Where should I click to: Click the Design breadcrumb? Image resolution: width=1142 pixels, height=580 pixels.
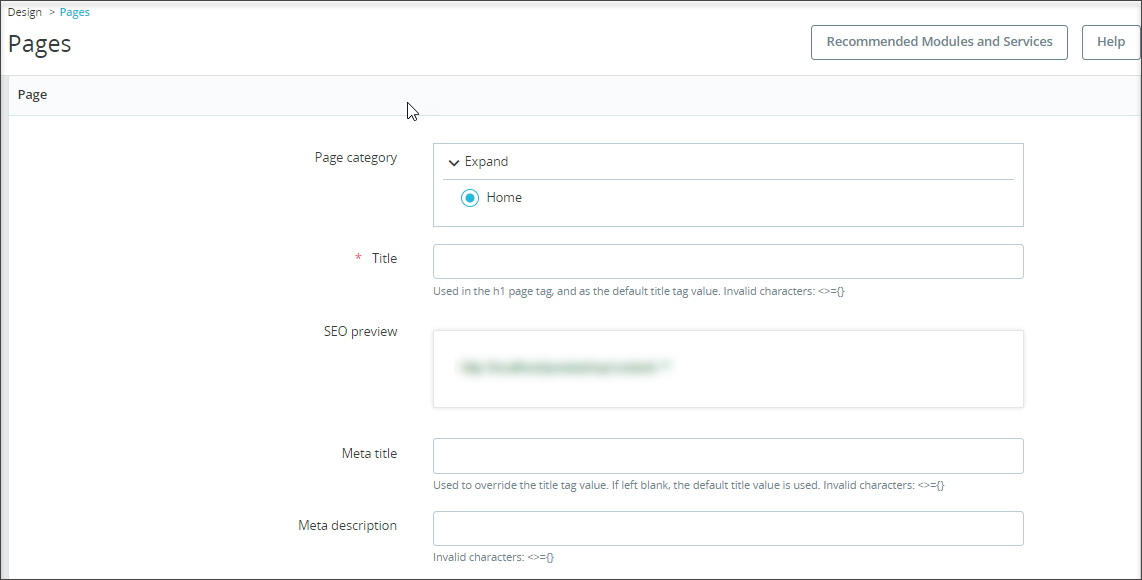pyautogui.click(x=25, y=12)
